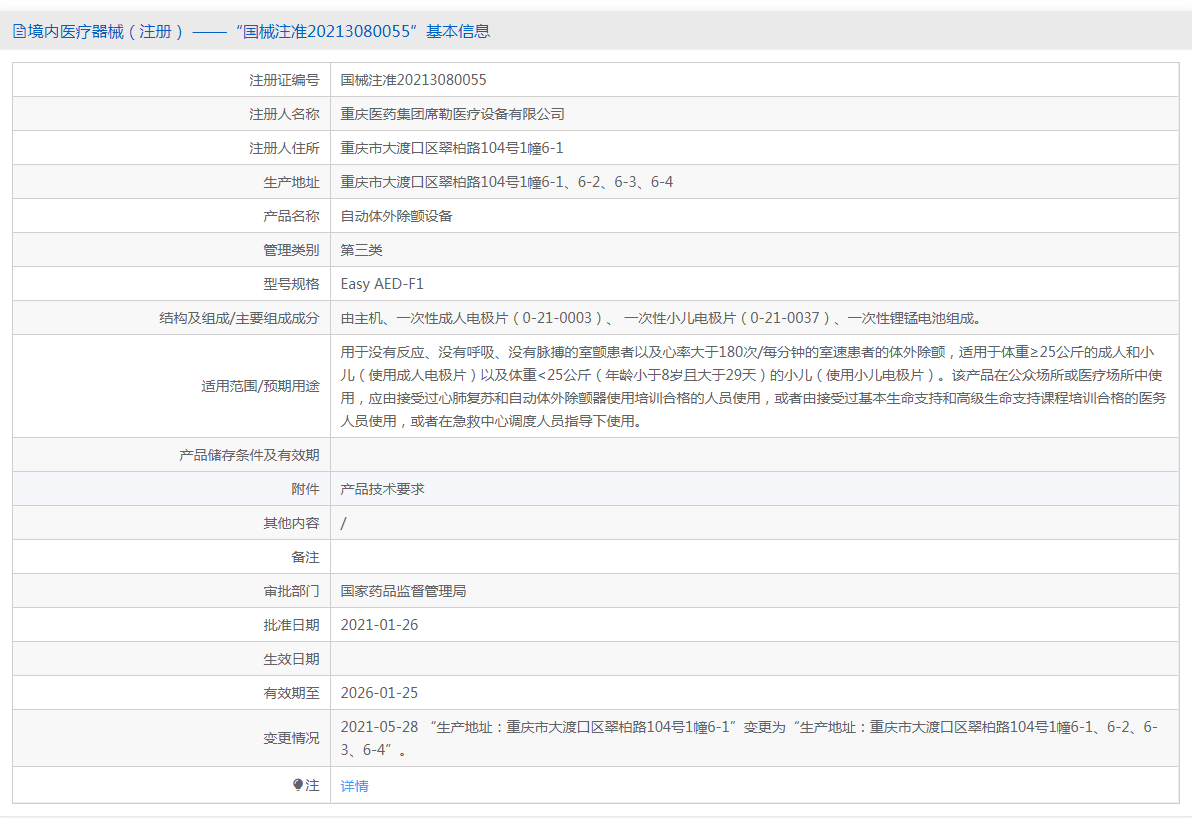
Task: Click registration number value 国械注准20213080055
Action: click(413, 80)
